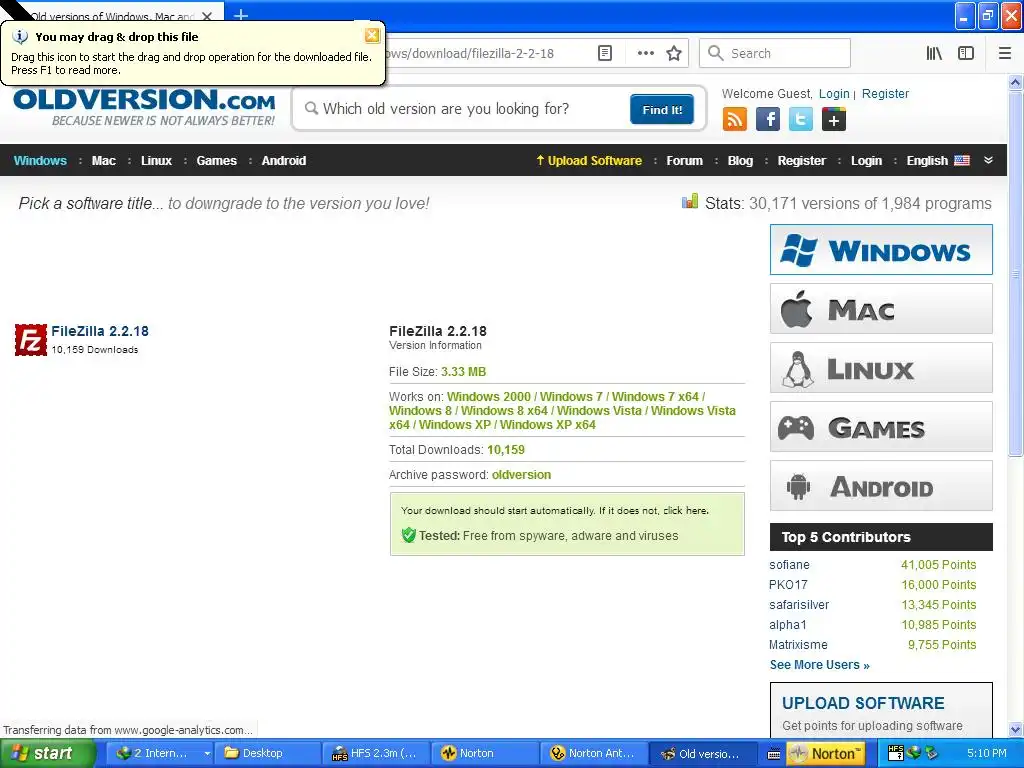Click the Windows start button
1024x768 pixels.
click(46, 754)
